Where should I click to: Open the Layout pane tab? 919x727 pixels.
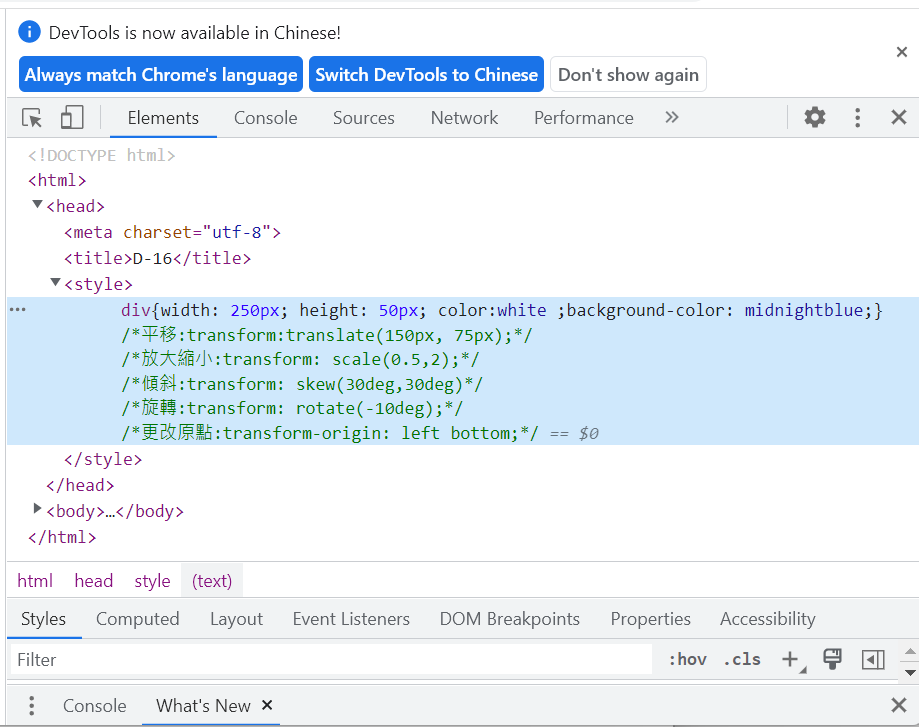236,619
